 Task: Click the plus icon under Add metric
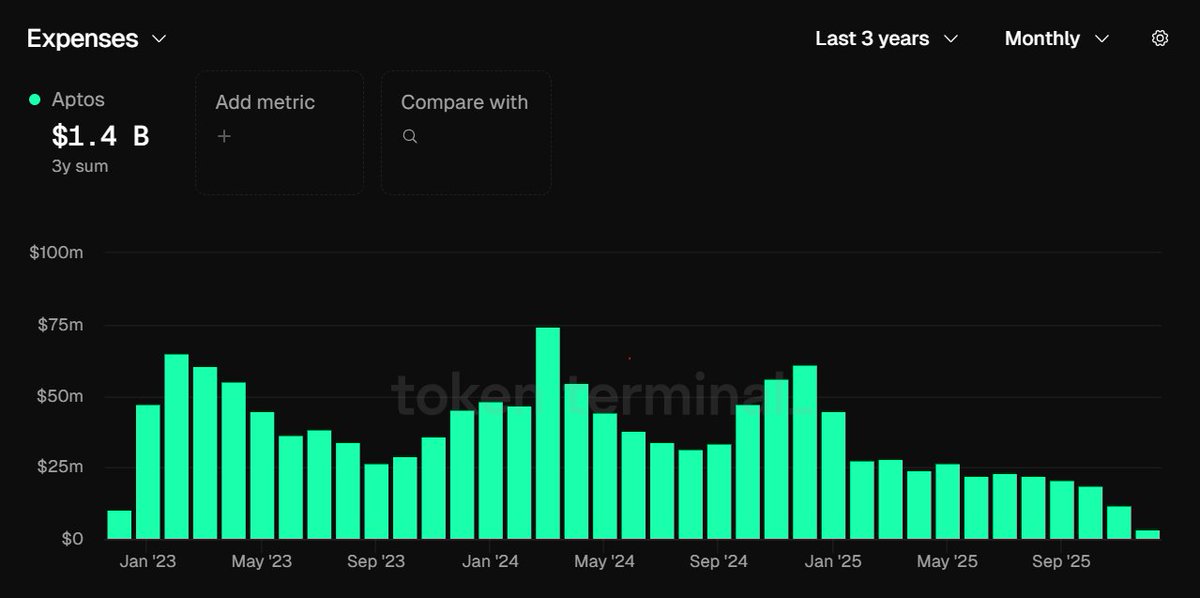pyautogui.click(x=224, y=136)
